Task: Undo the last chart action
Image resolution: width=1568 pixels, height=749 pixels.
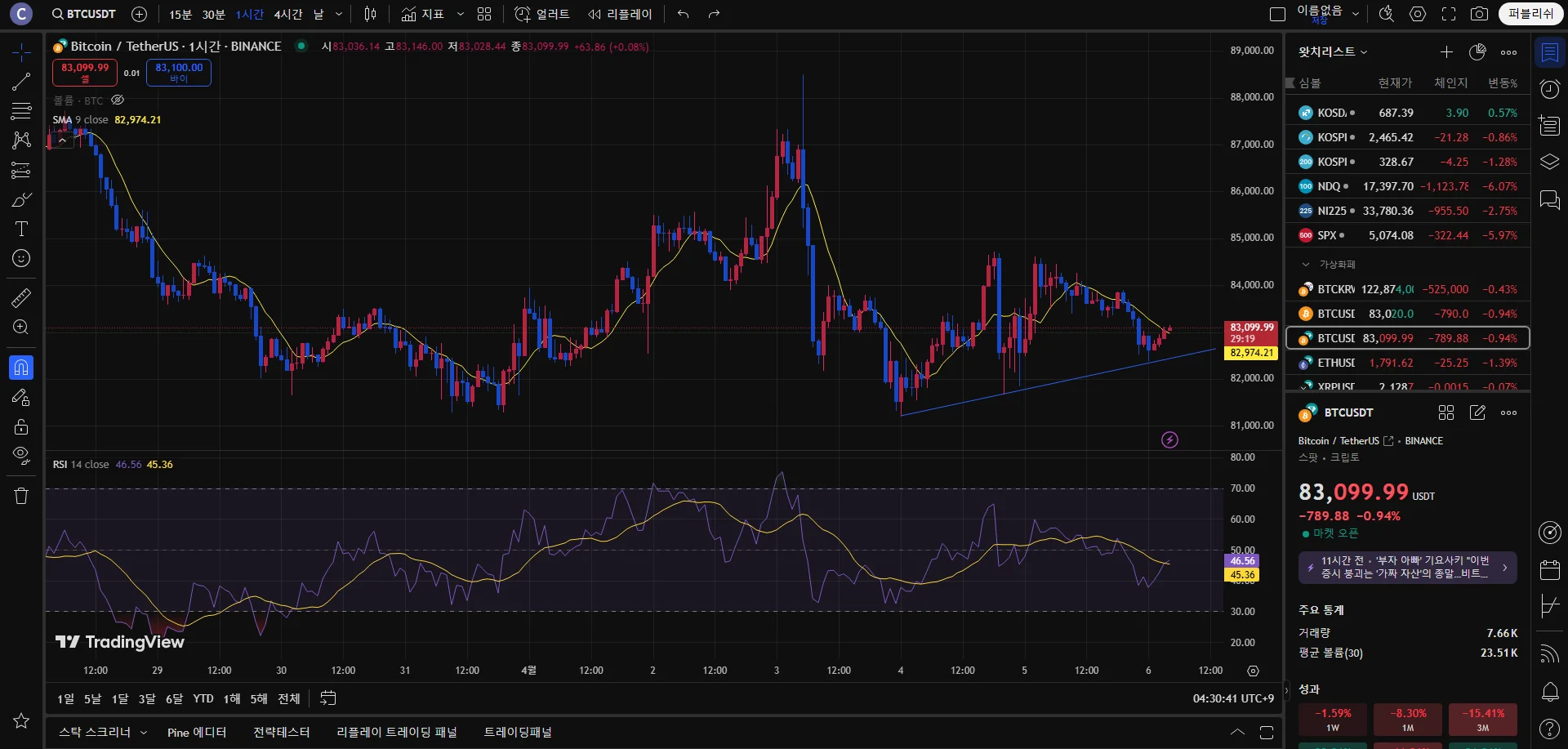Action: 684,14
